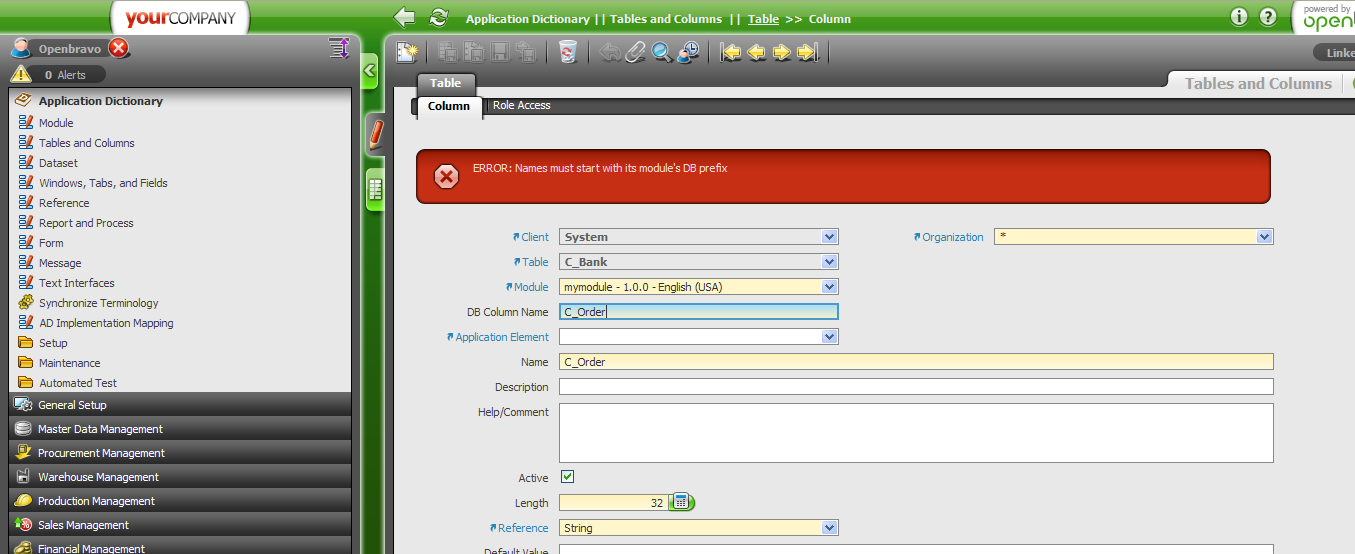The image size is (1355, 554).
Task: Expand the General Setup menu section
Action: 180,405
